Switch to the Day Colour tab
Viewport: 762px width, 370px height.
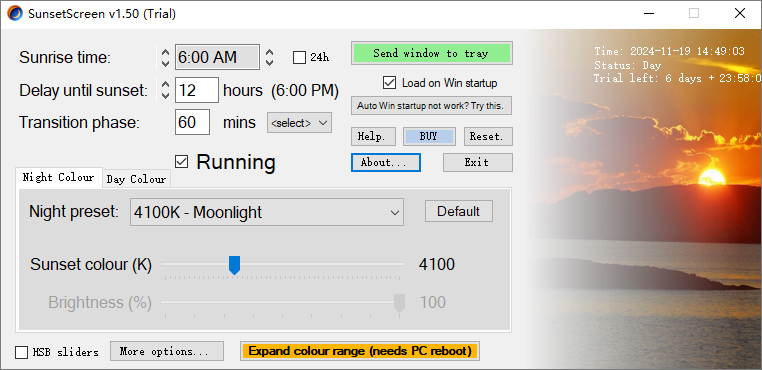click(x=136, y=179)
